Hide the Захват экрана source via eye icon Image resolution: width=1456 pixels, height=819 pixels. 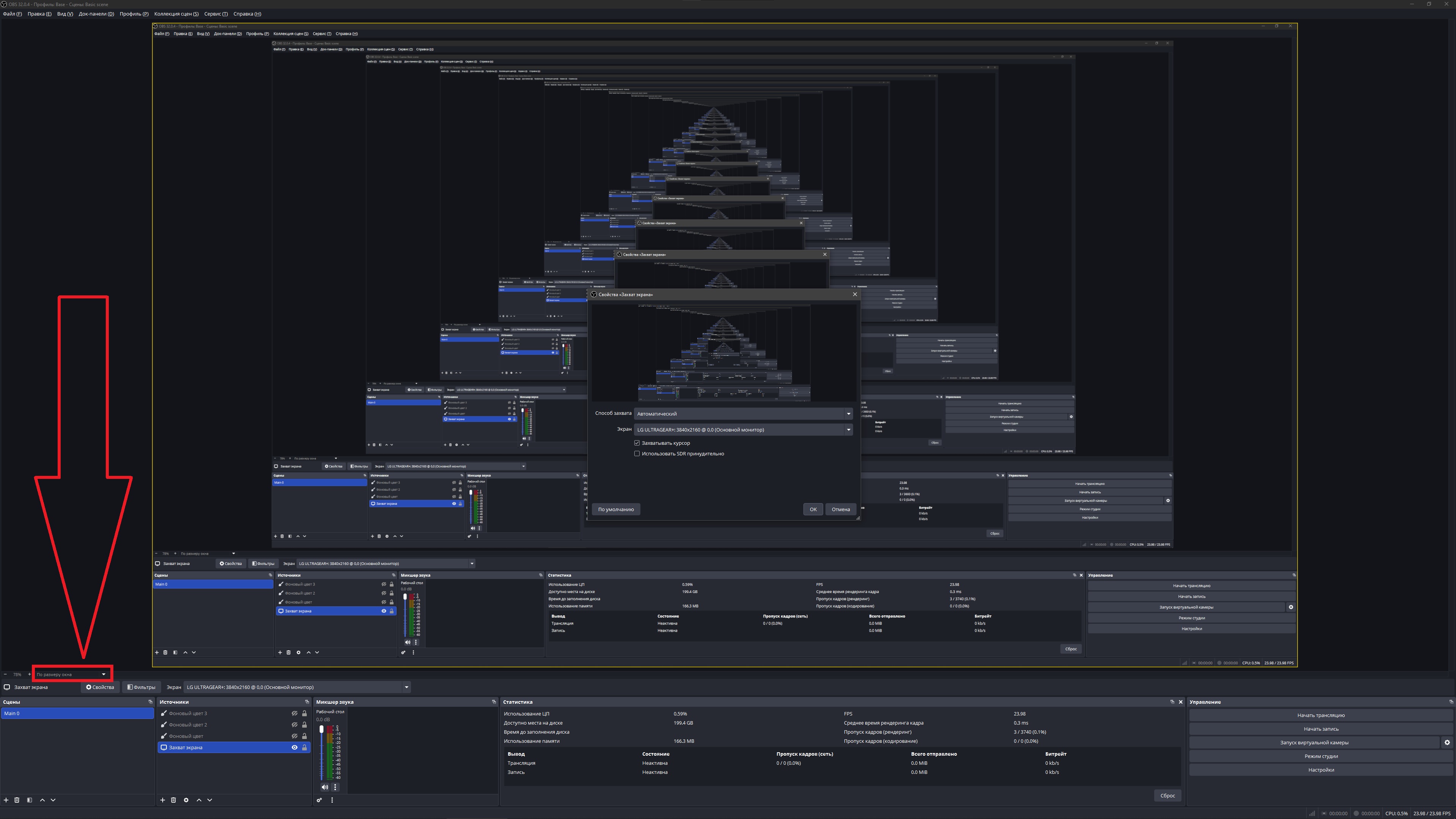tap(294, 747)
